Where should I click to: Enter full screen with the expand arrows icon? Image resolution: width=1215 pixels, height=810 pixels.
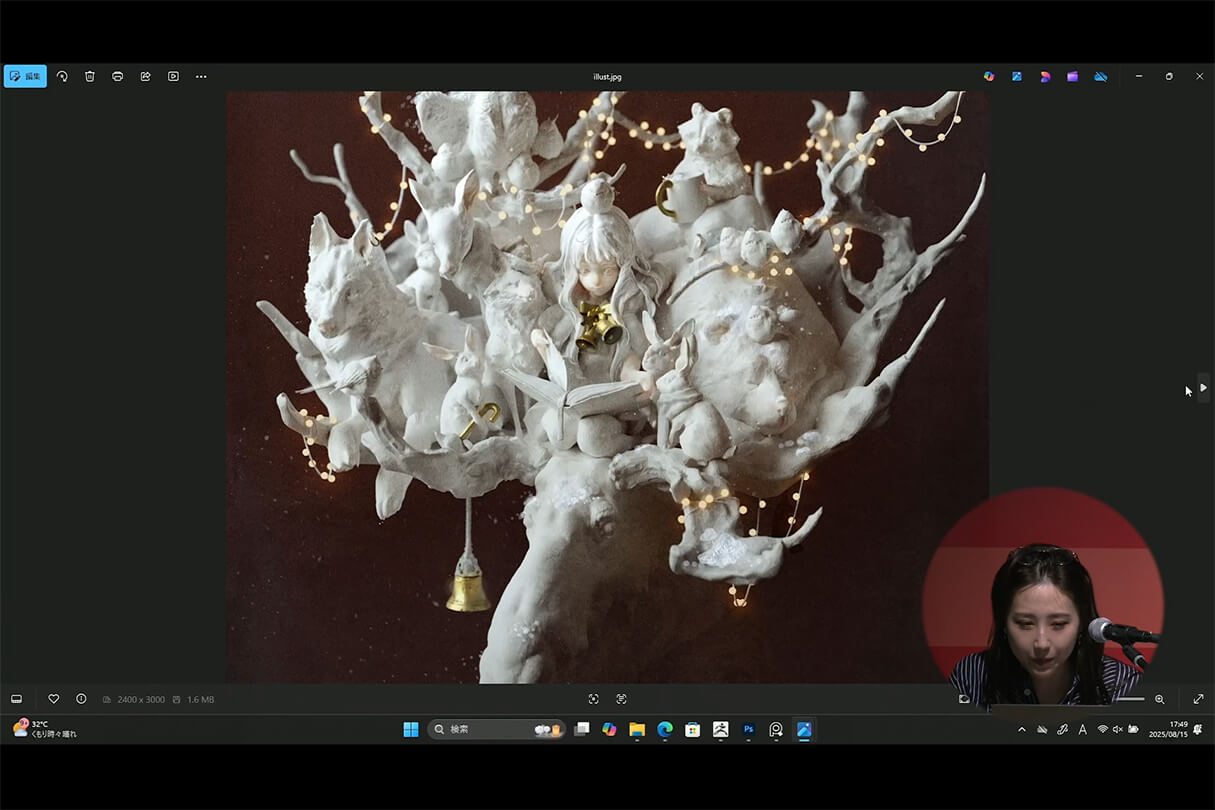(1198, 699)
